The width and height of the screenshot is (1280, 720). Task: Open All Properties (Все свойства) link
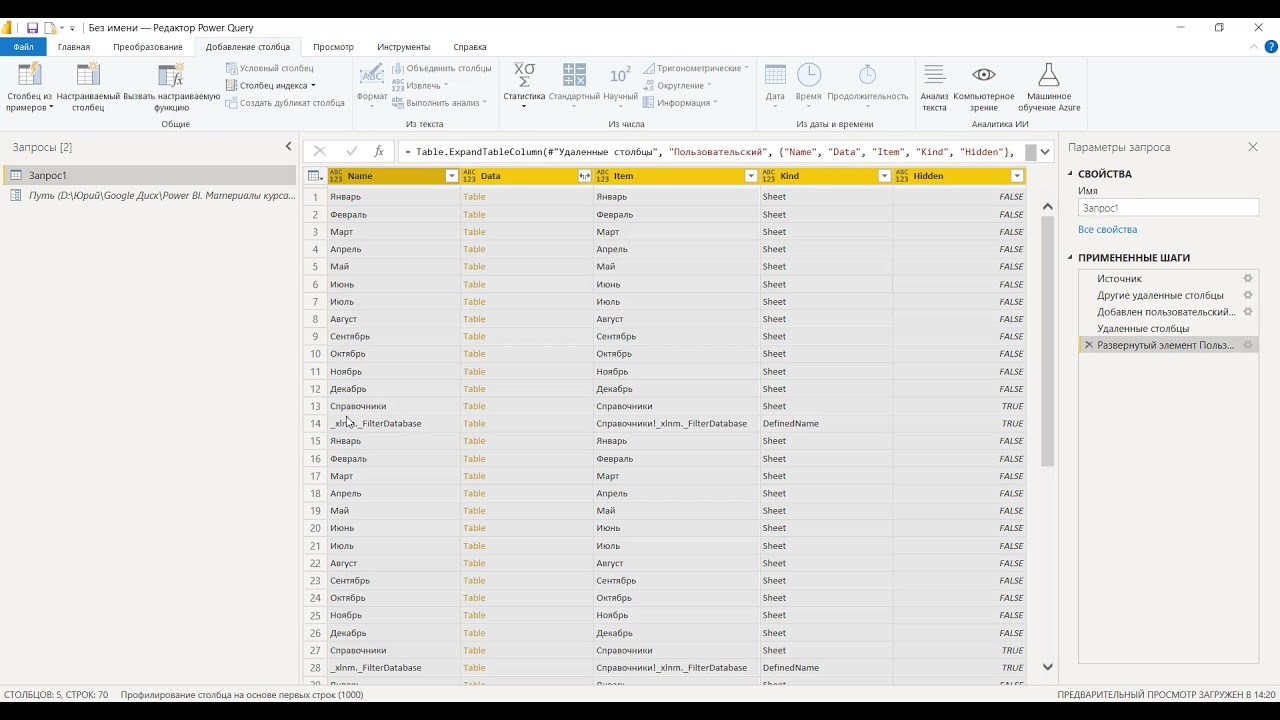tap(1107, 229)
